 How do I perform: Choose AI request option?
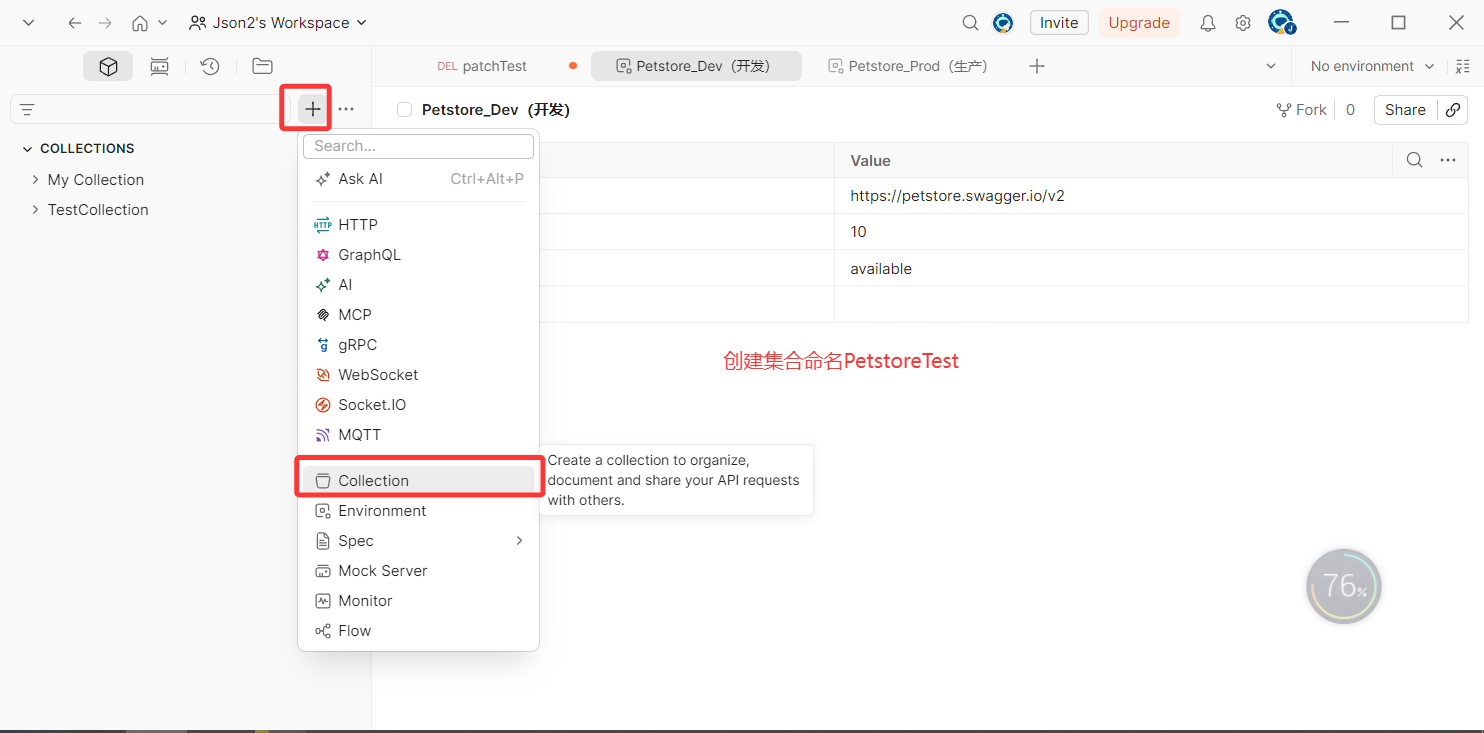pos(418,285)
